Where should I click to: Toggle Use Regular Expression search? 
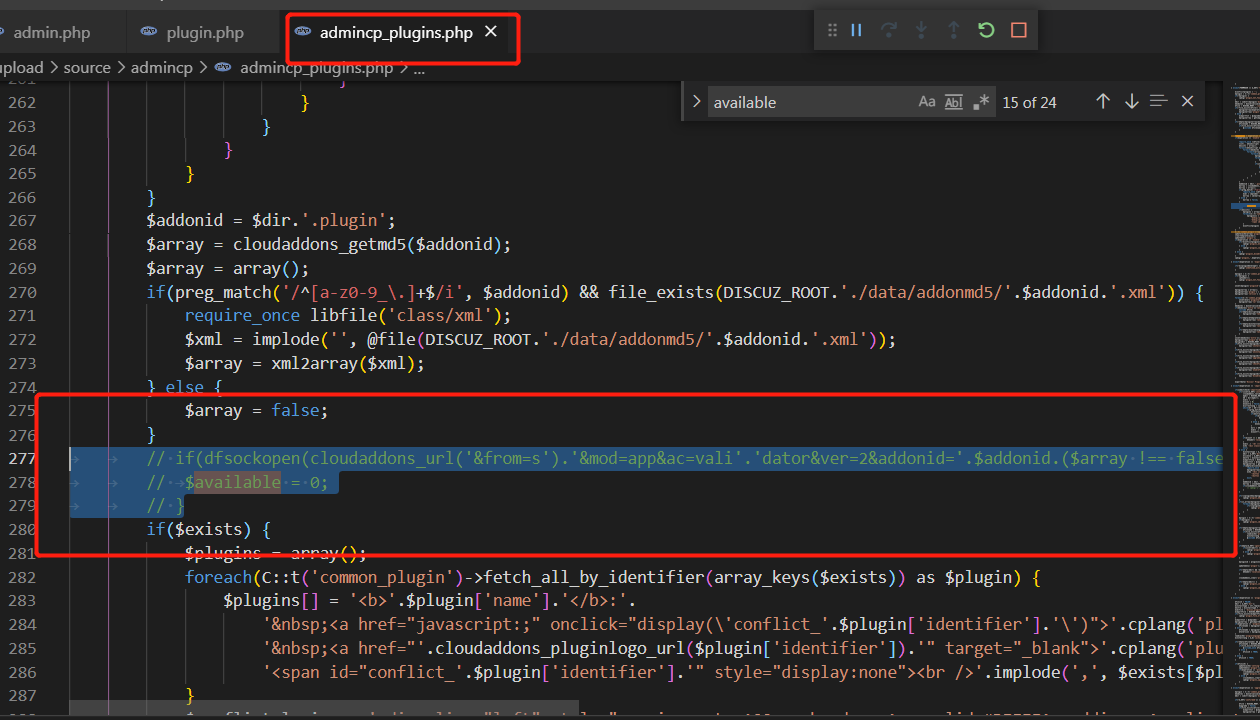981,102
